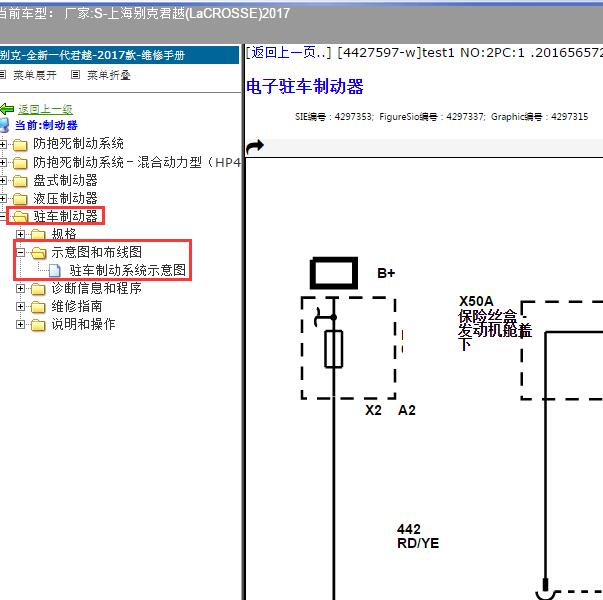Image resolution: width=603 pixels, height=600 pixels.
Task: Click the black curved arrow icon
Action: tap(255, 147)
